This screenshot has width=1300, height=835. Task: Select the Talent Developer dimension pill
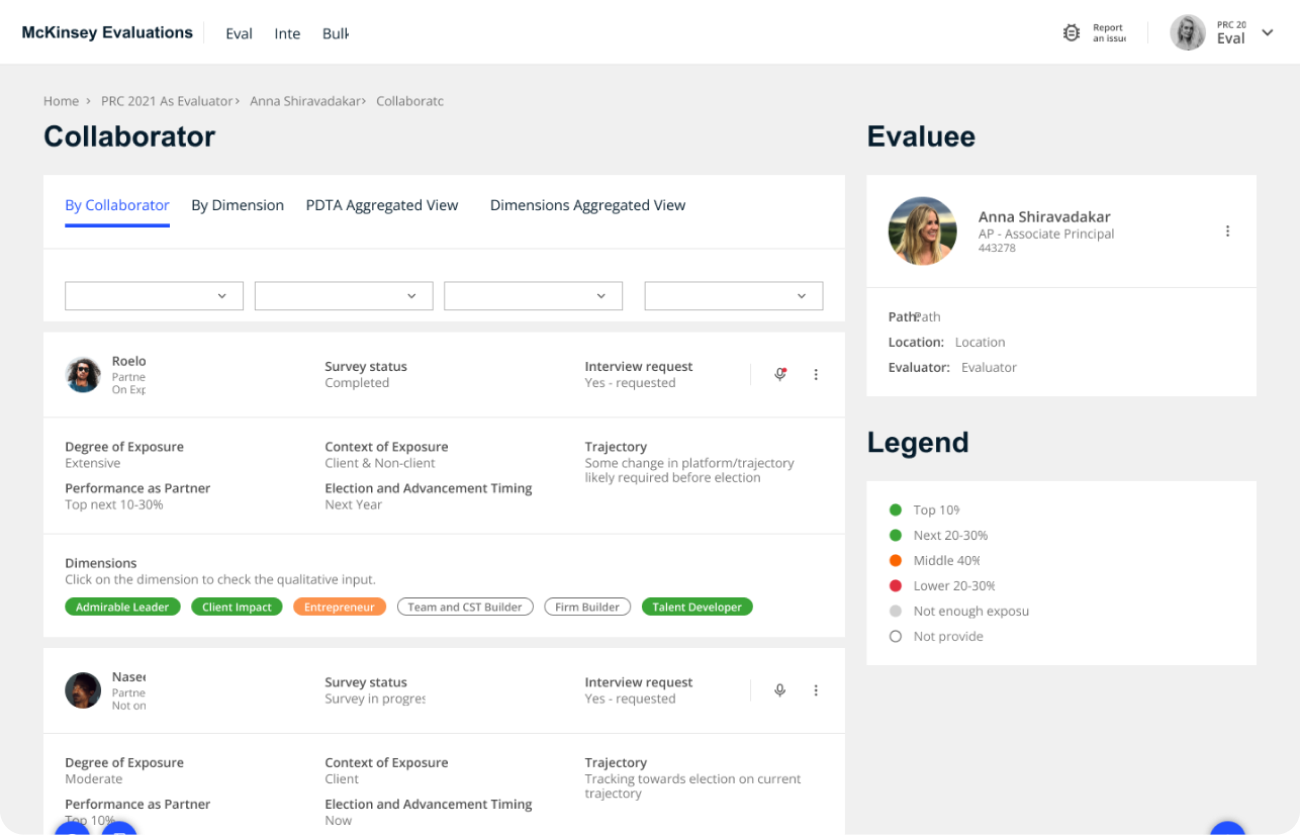[x=697, y=607]
